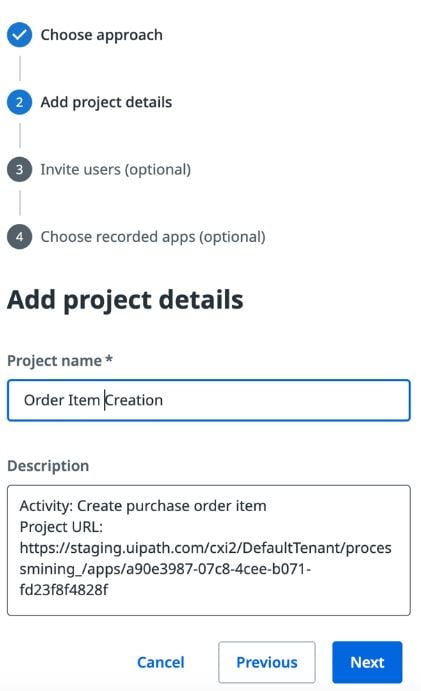Image resolution: width=421 pixels, height=691 pixels.
Task: Continue with the Next button
Action: click(x=367, y=662)
